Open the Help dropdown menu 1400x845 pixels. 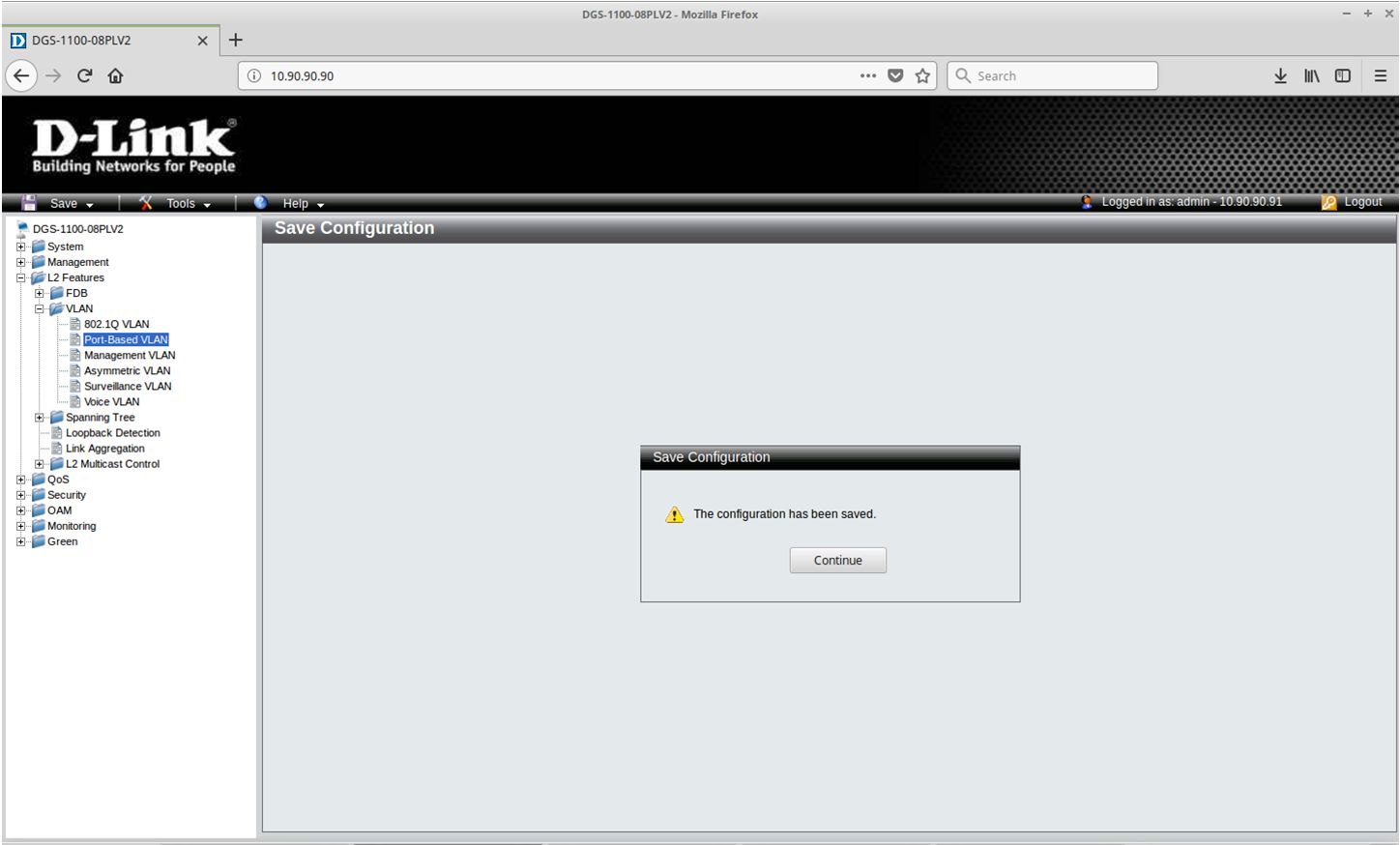[296, 203]
